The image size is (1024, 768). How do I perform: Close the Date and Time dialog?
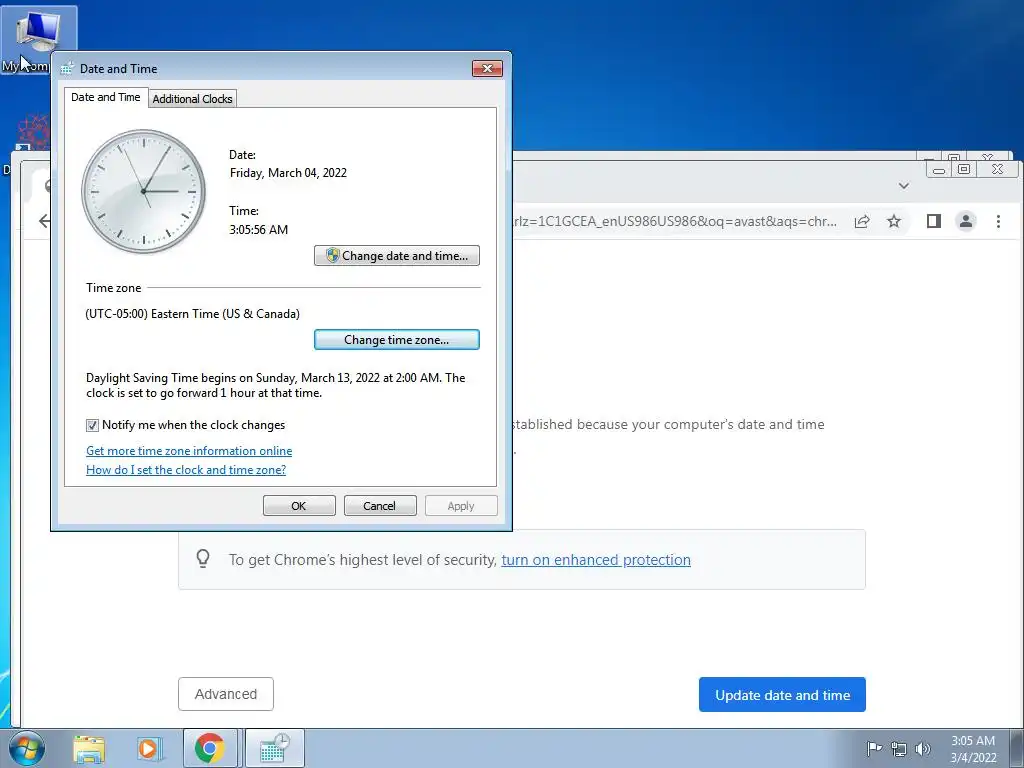(487, 69)
